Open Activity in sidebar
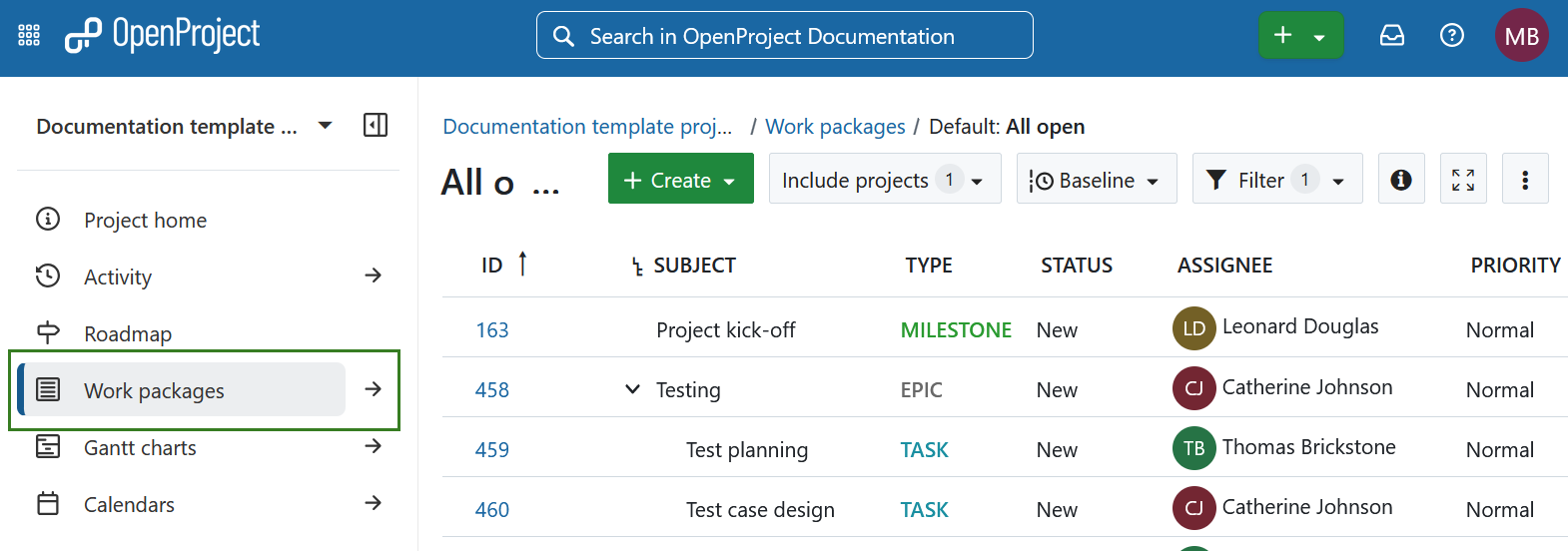 118,276
